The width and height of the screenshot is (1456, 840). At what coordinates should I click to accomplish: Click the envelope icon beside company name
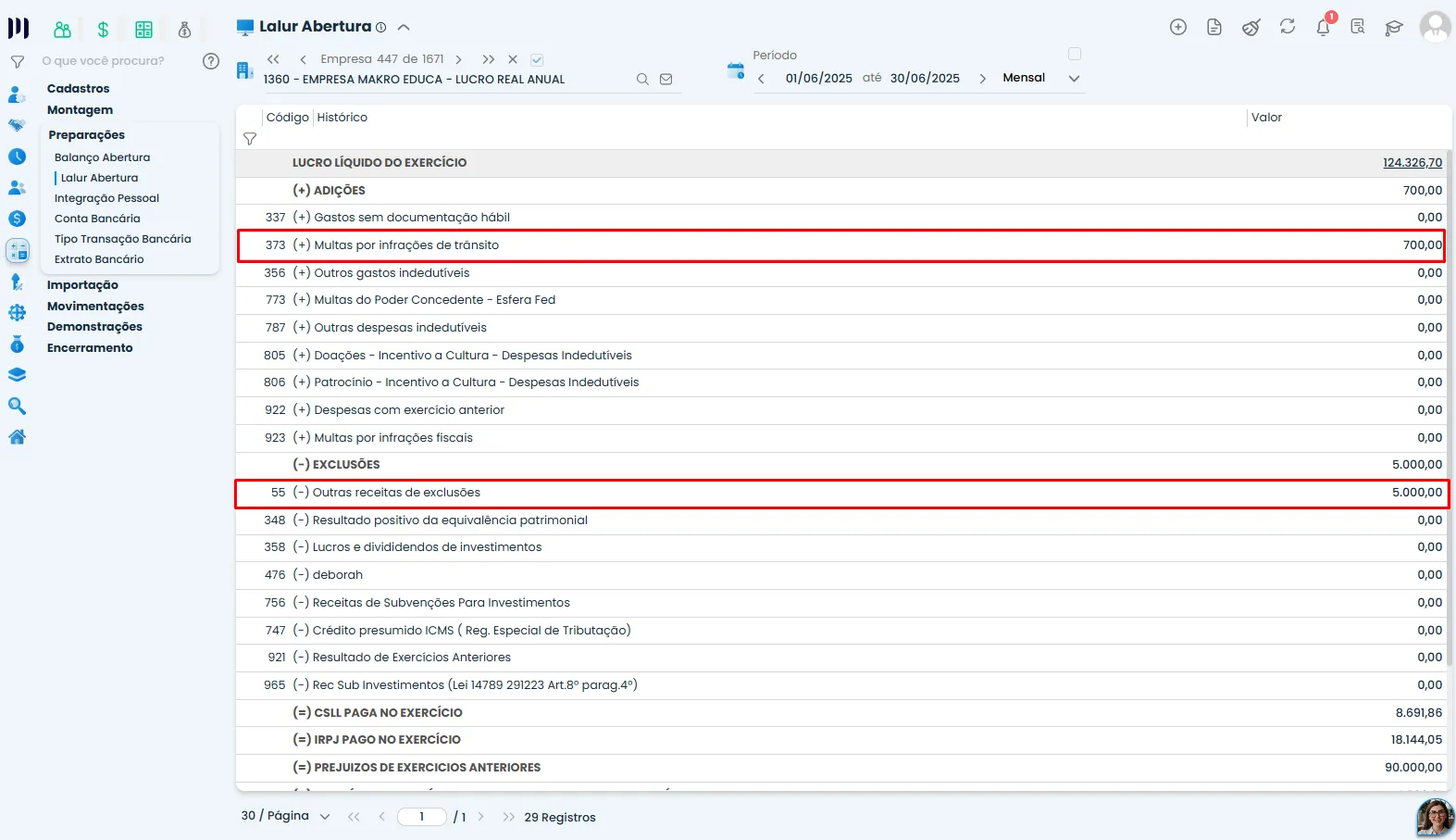pos(666,80)
